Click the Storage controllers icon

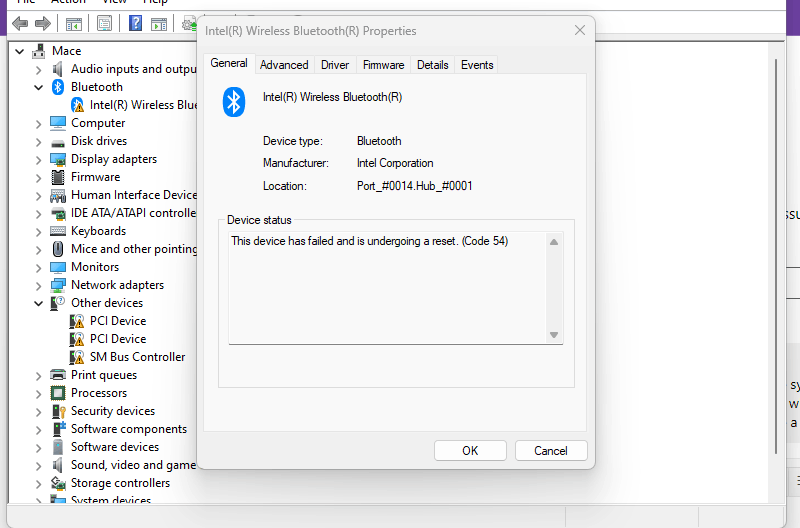[58, 483]
